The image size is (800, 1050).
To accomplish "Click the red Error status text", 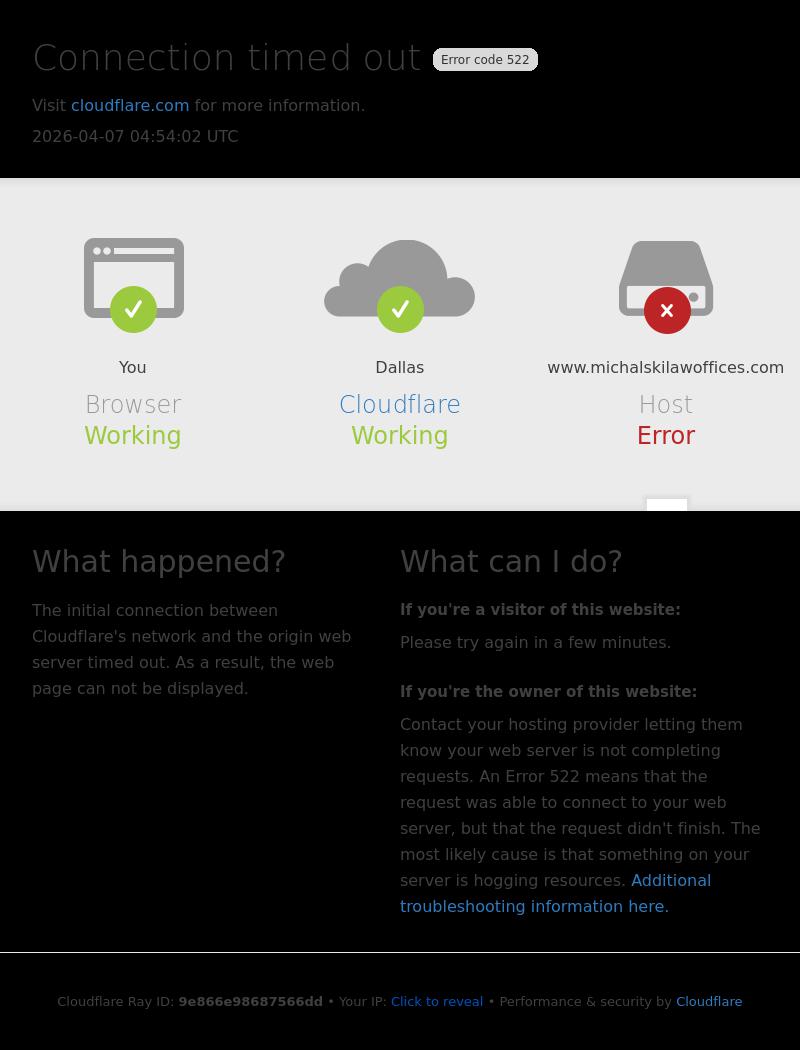I will coord(666,435).
